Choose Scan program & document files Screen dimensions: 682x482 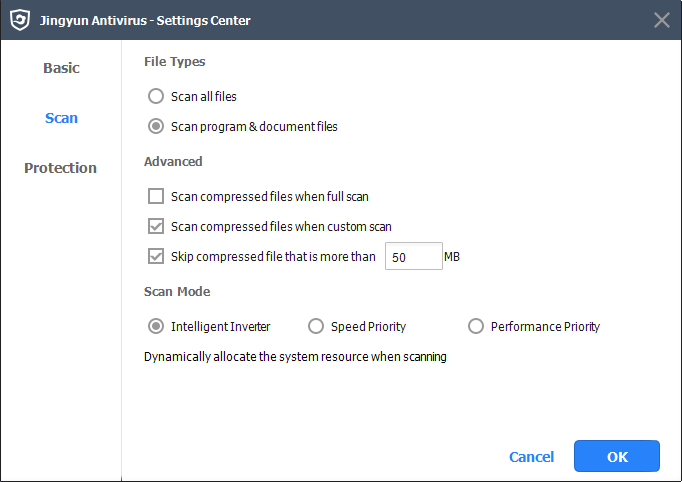155,127
